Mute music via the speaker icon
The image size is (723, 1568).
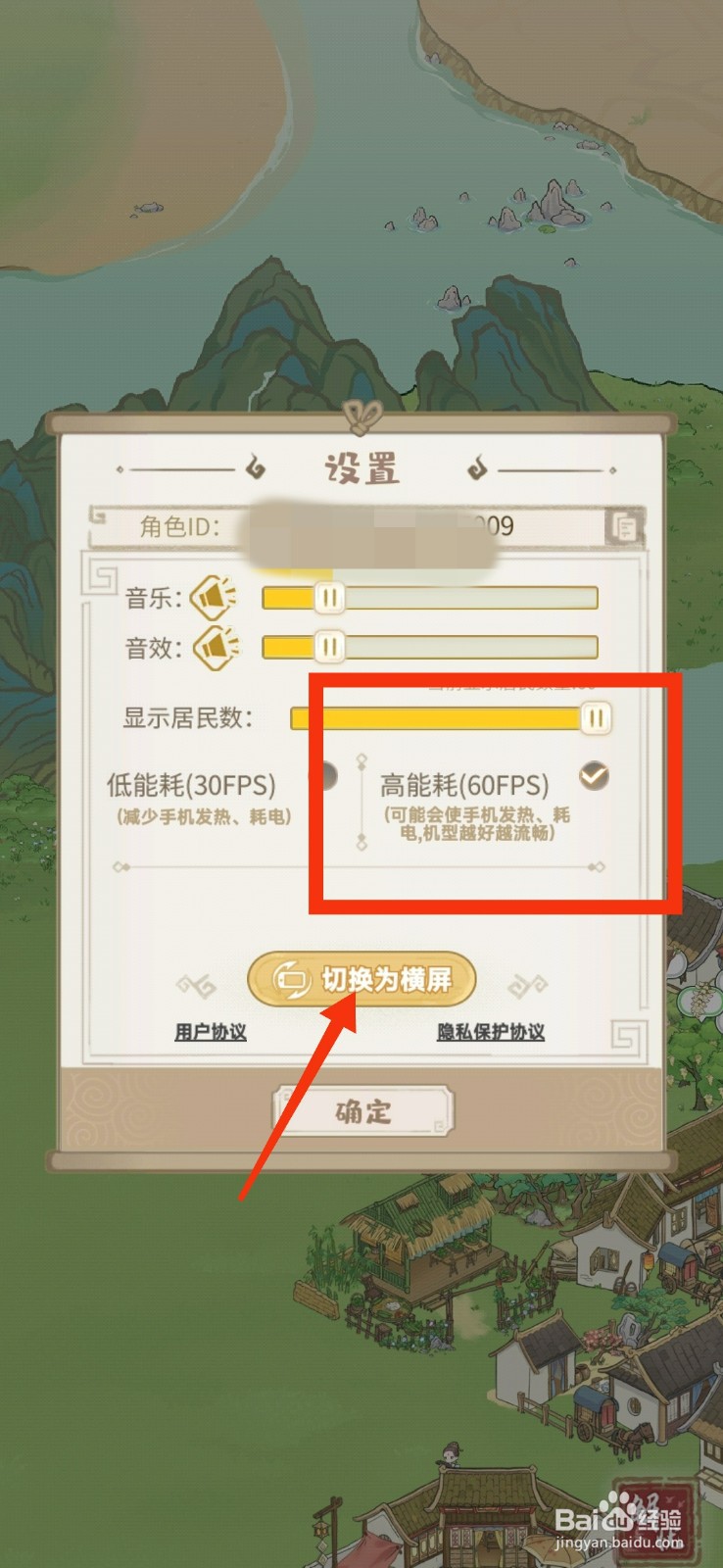(215, 597)
